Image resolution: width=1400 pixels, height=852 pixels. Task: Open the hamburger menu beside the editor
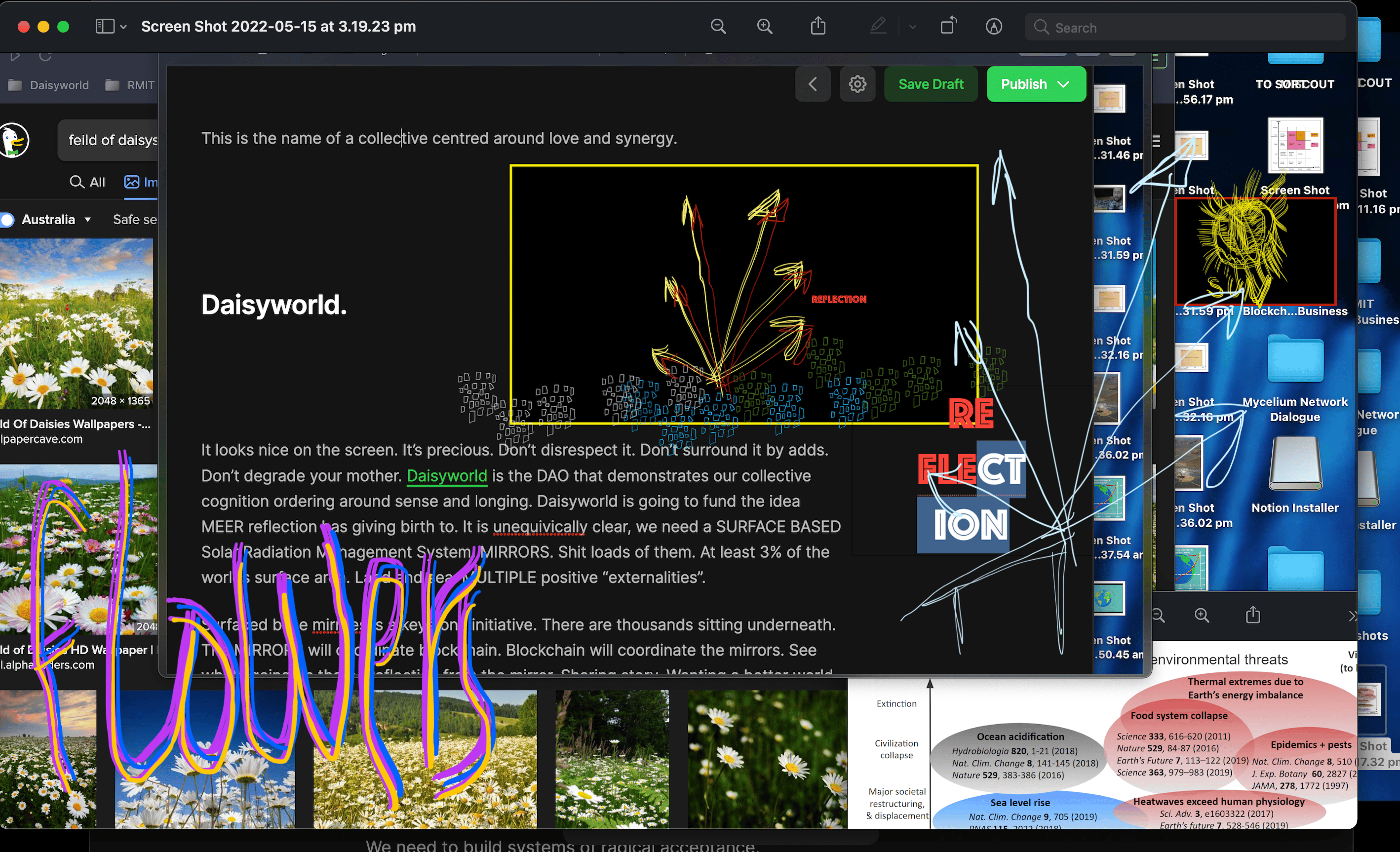click(1156, 141)
